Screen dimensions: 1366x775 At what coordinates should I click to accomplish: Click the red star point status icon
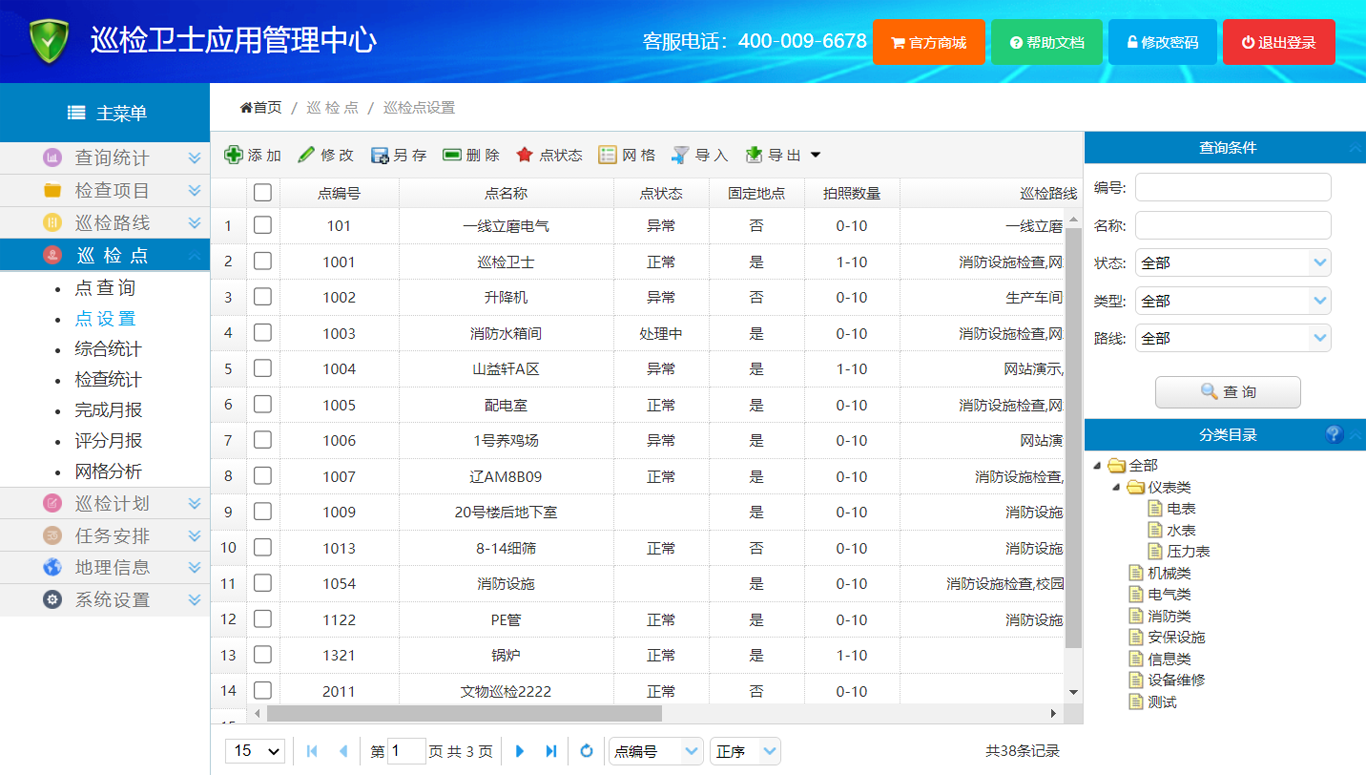(525, 155)
